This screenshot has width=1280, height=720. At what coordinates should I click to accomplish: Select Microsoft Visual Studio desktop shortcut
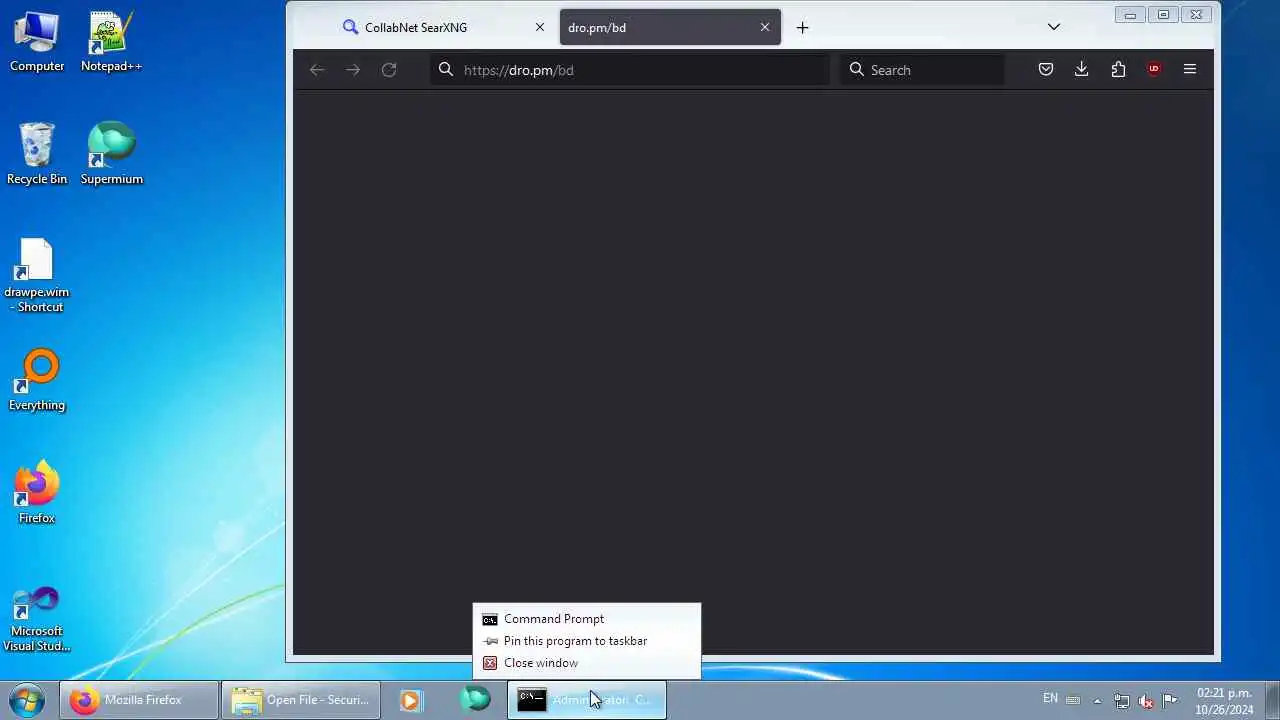click(x=37, y=619)
